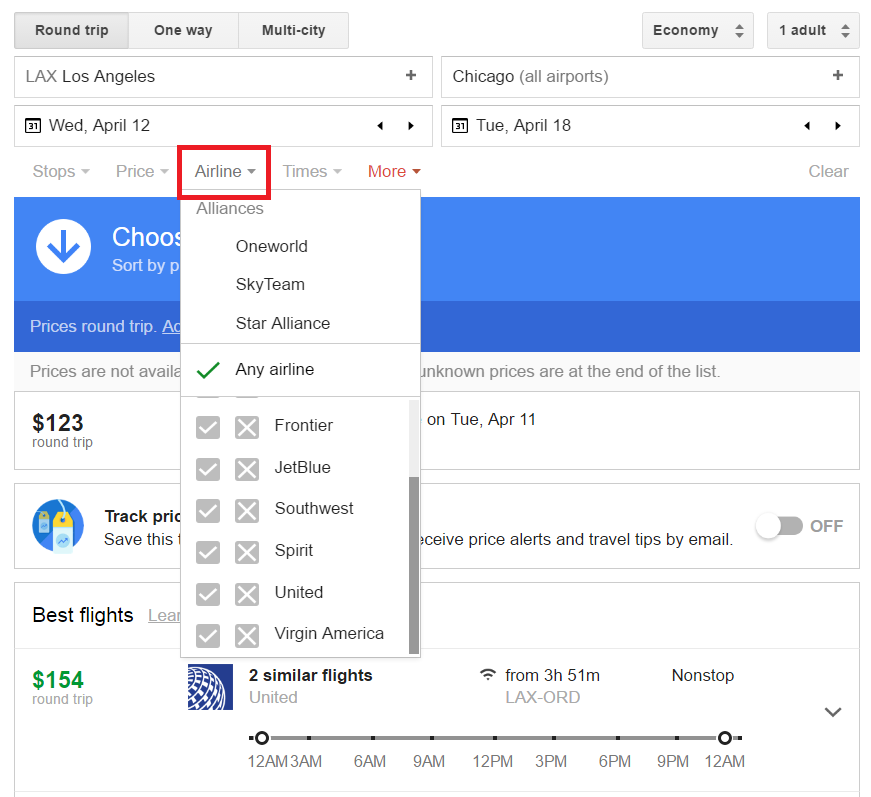Screen dimensions: 871x797
Task: Exclude Frontier with its X icon
Action: (x=247, y=427)
